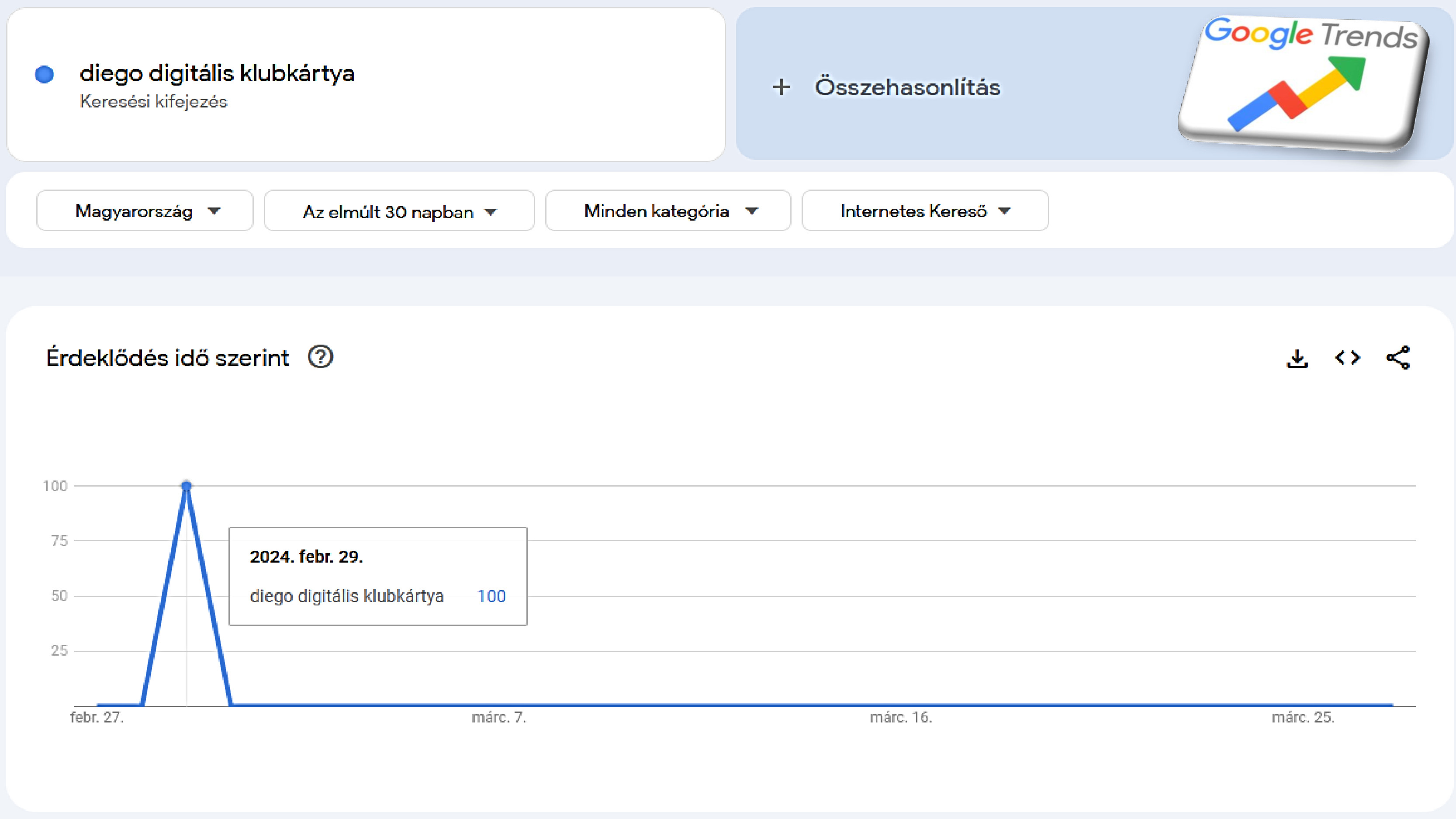Click the márc. 16. axis label
This screenshot has height=819, width=1456.
point(901,717)
